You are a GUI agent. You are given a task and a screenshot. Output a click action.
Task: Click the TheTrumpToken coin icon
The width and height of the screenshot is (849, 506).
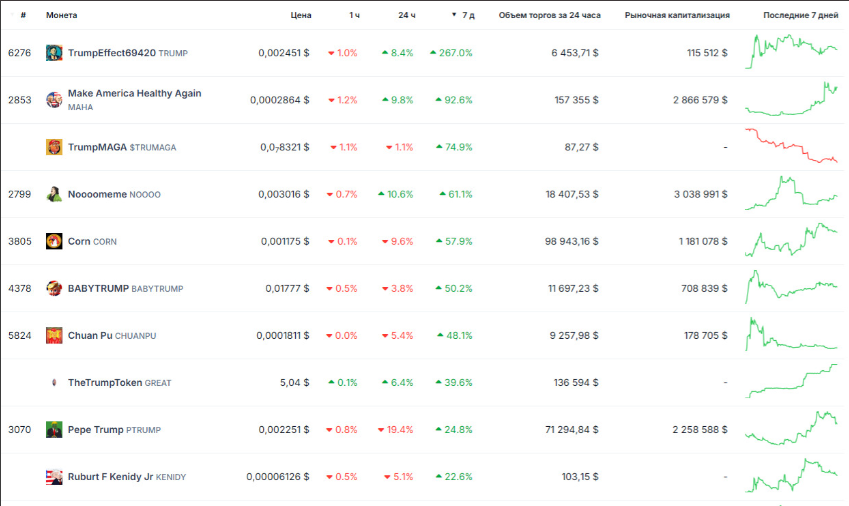pyautogui.click(x=54, y=383)
